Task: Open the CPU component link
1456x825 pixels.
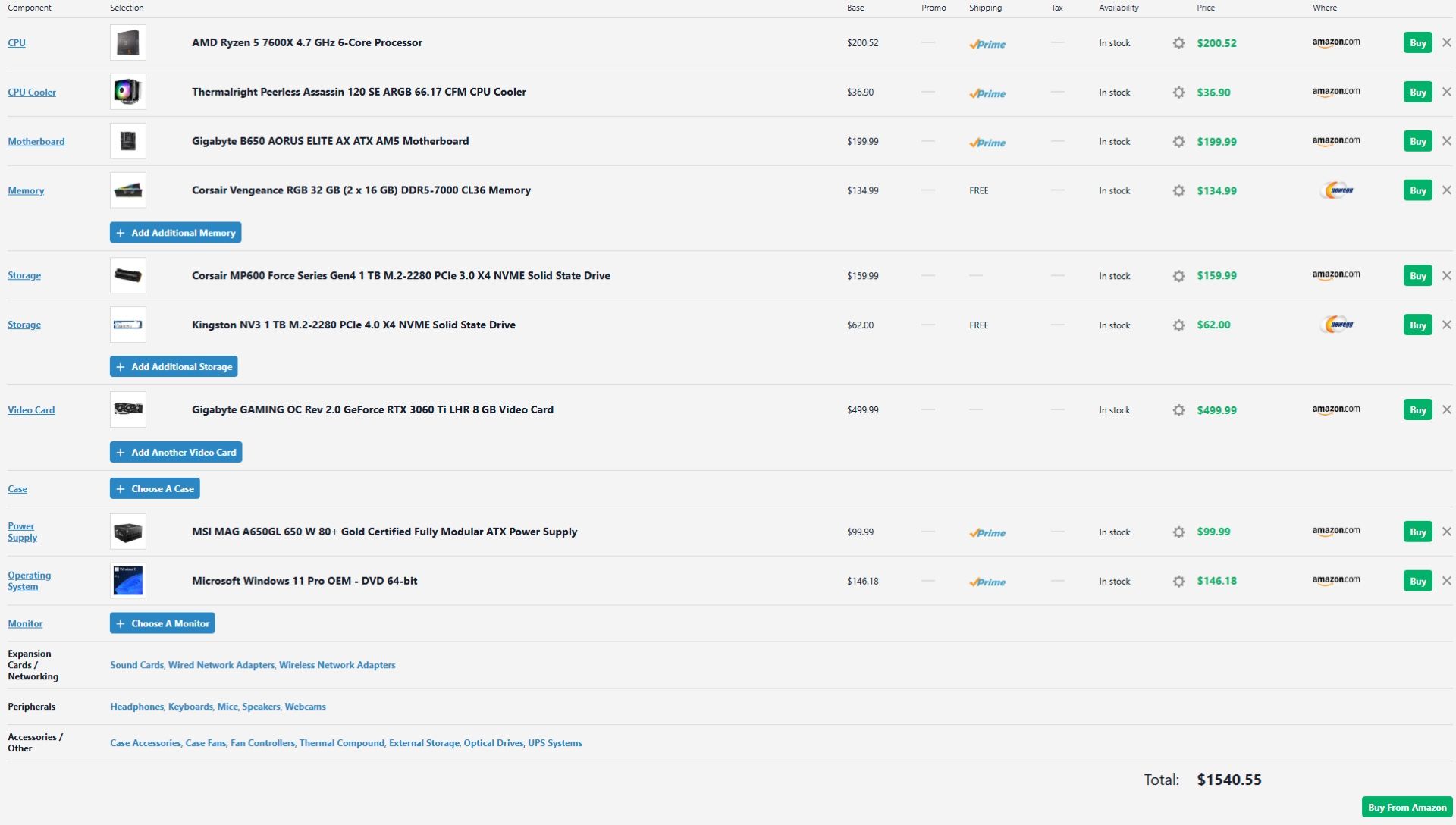Action: tap(17, 43)
